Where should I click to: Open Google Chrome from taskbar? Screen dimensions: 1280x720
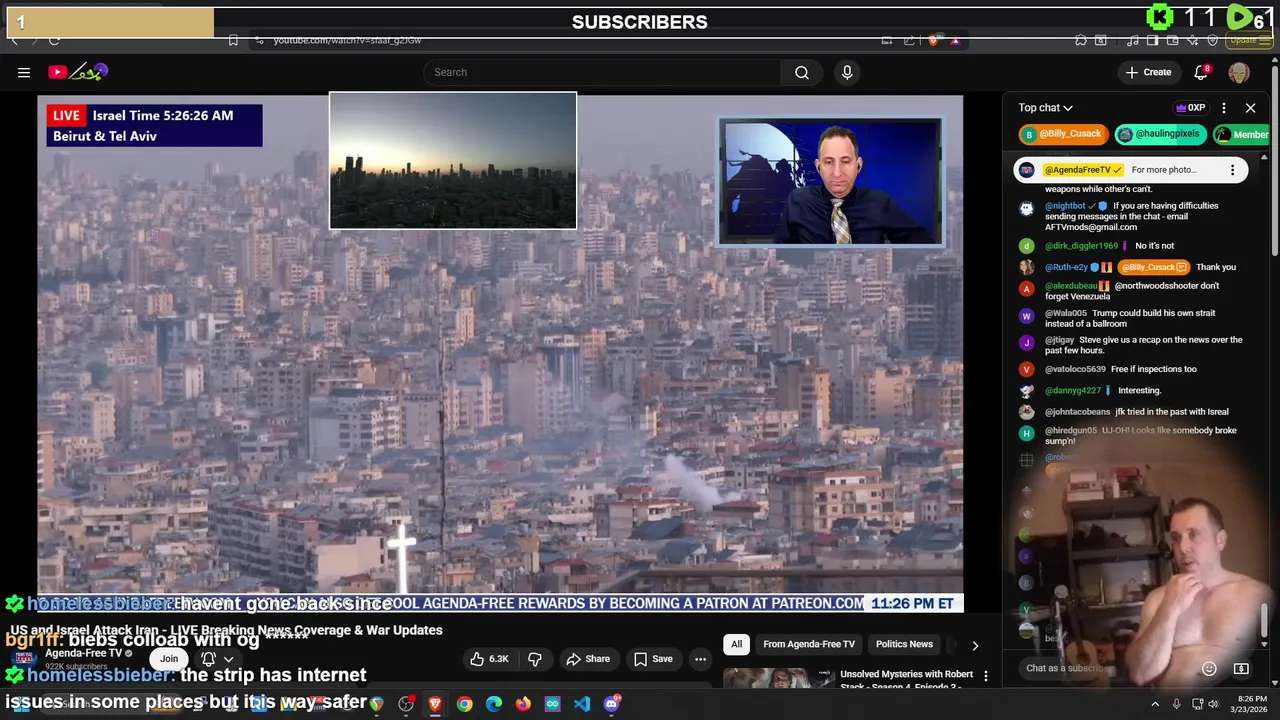tap(464, 704)
